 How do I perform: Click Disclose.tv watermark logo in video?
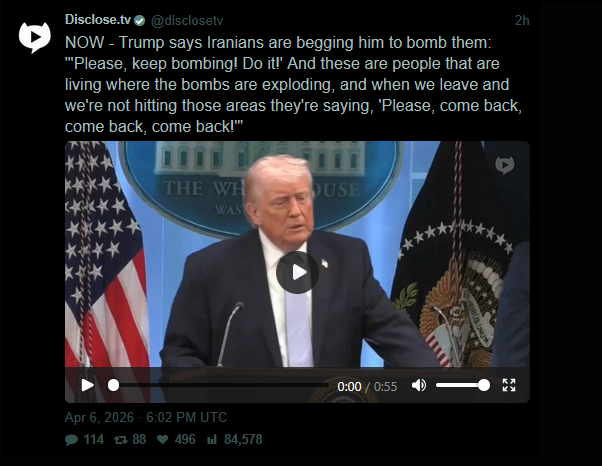(504, 165)
